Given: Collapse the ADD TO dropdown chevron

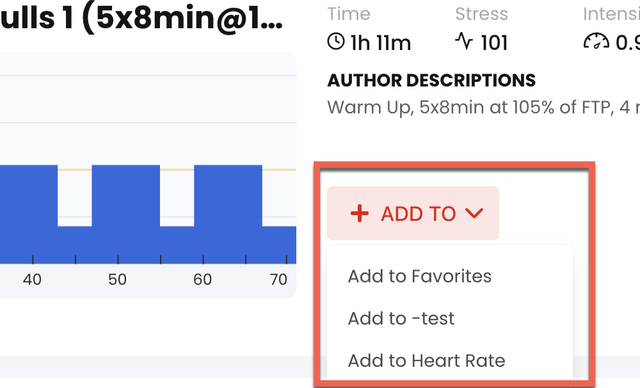Looking at the screenshot, I should (x=474, y=213).
